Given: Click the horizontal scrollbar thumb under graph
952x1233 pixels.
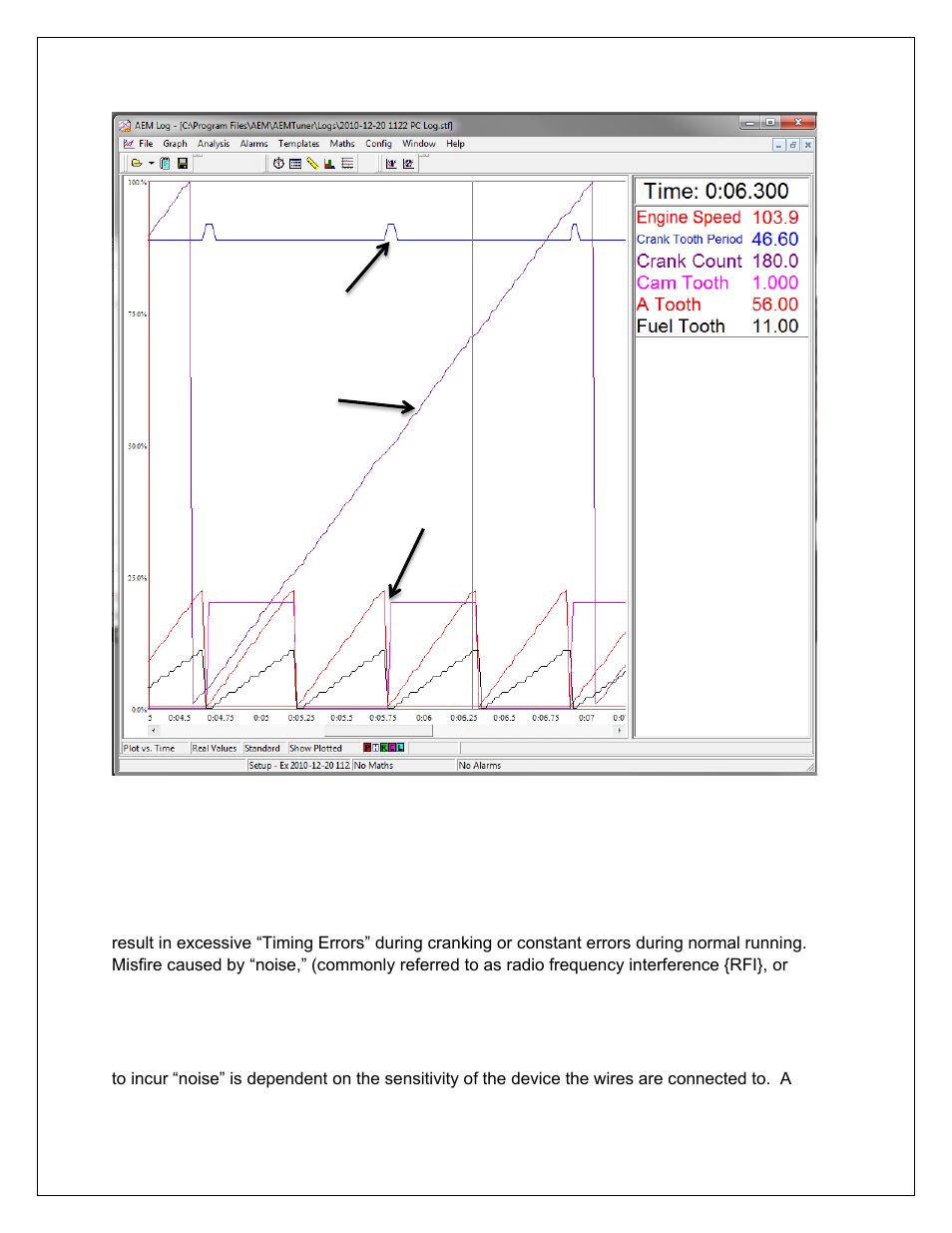Looking at the screenshot, I should 380,731.
